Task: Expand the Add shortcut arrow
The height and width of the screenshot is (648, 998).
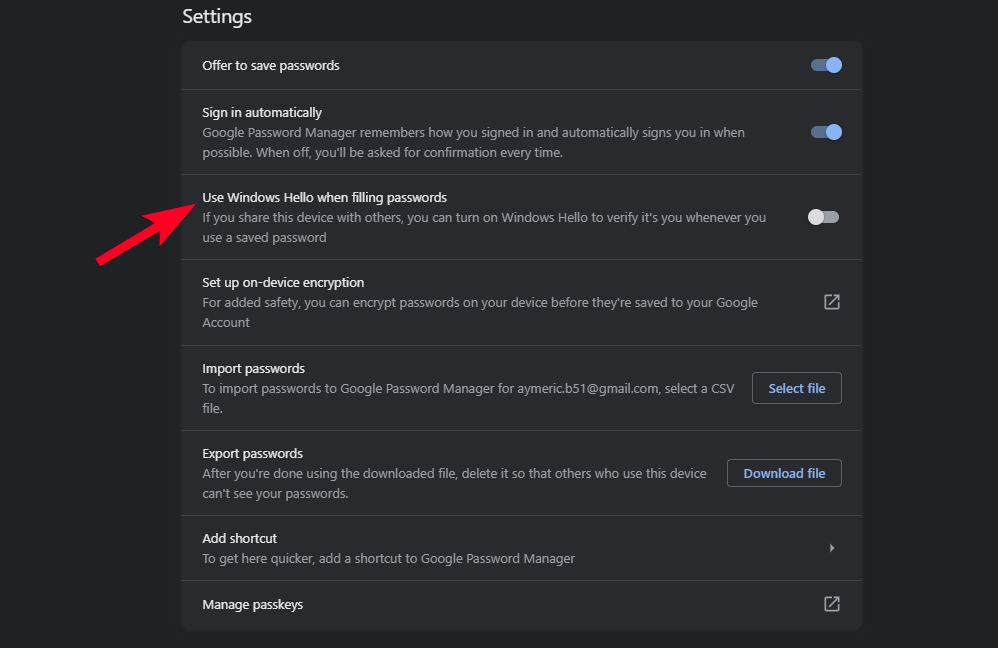Action: (x=832, y=548)
